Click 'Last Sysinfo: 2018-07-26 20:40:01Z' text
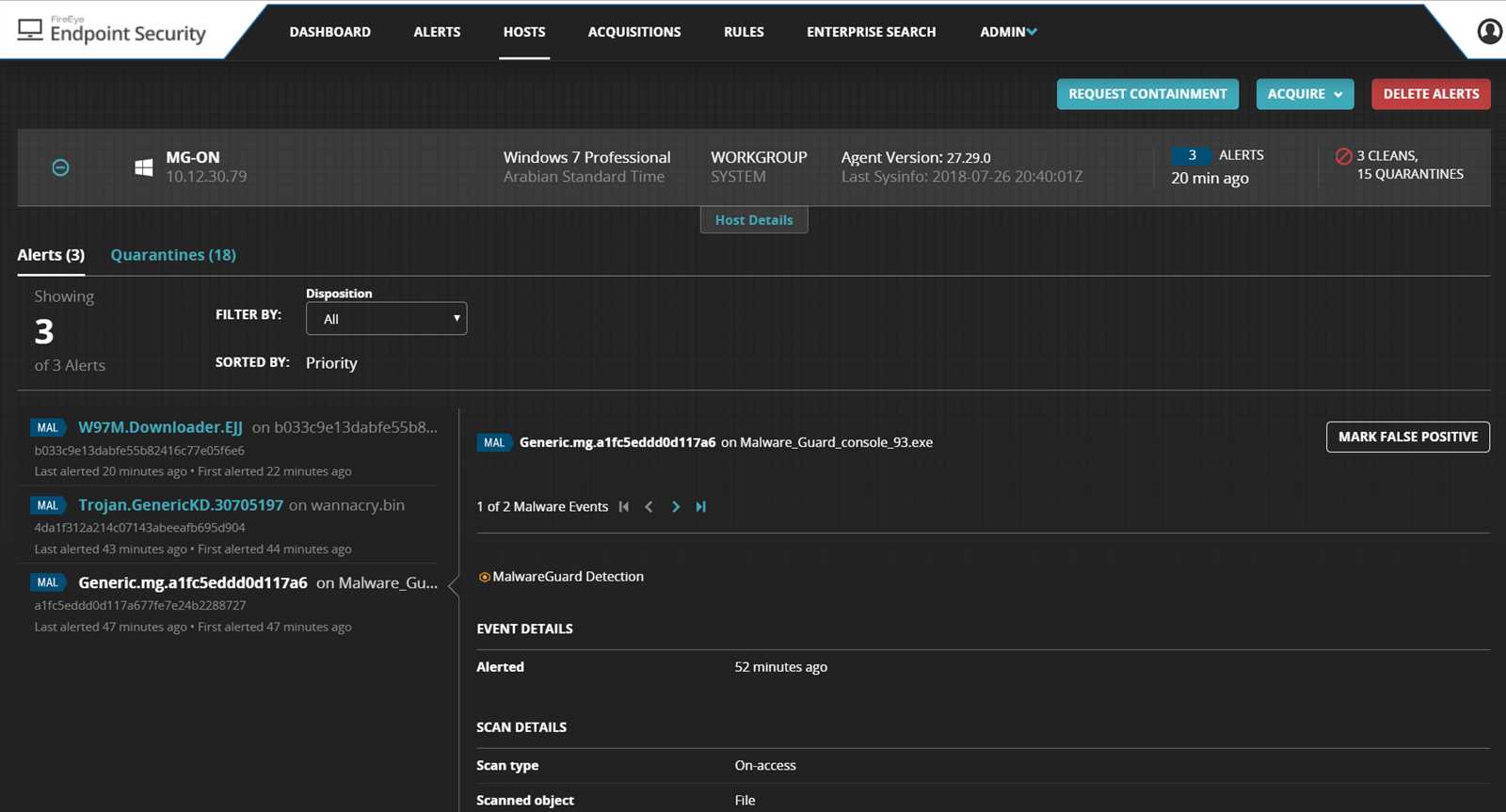This screenshot has width=1506, height=812. [962, 177]
